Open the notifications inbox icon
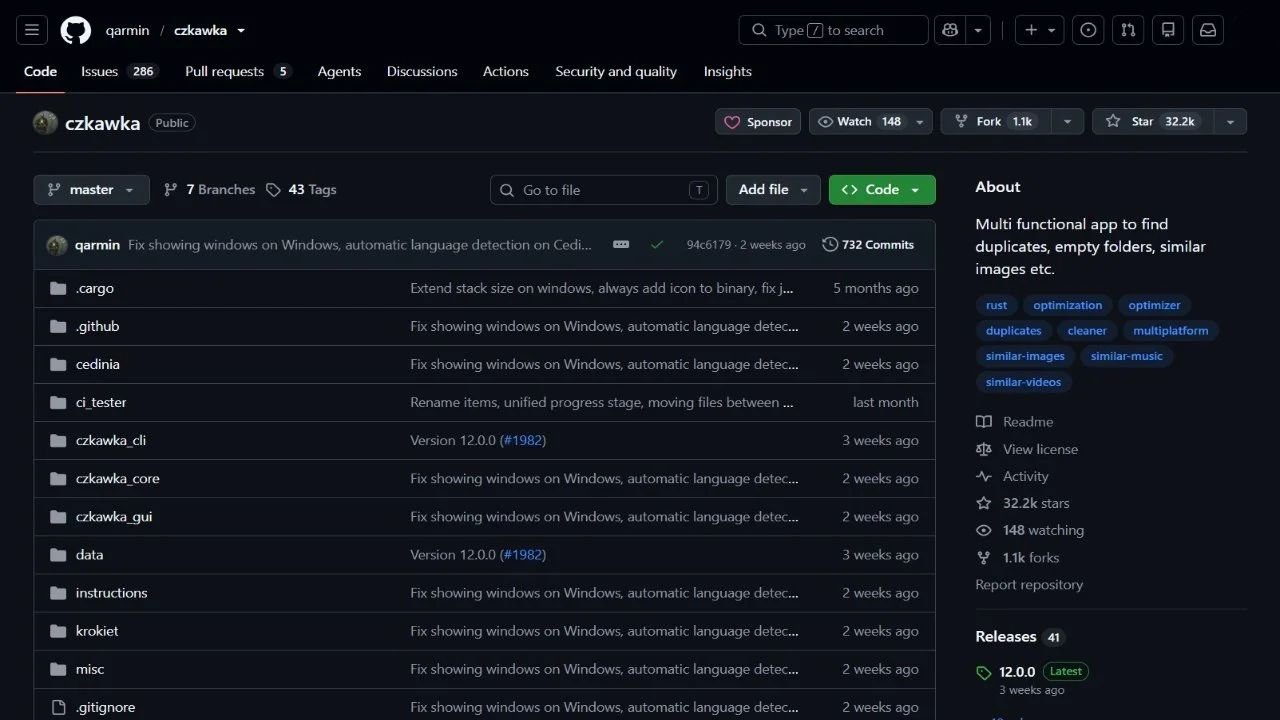Screen dimensions: 1280x720 click(x=1208, y=30)
